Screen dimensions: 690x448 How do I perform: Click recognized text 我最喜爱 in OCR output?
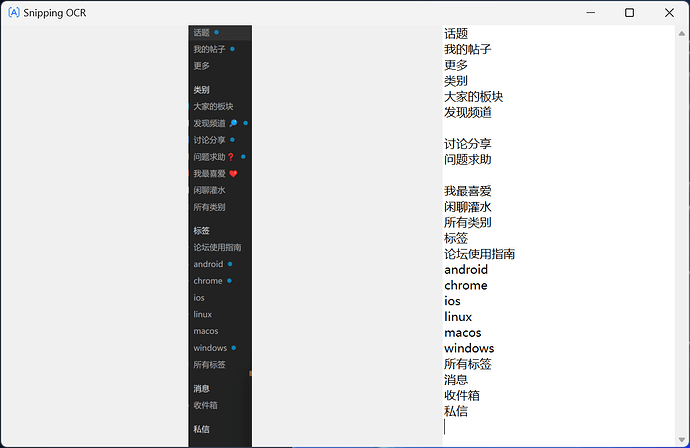(468, 191)
